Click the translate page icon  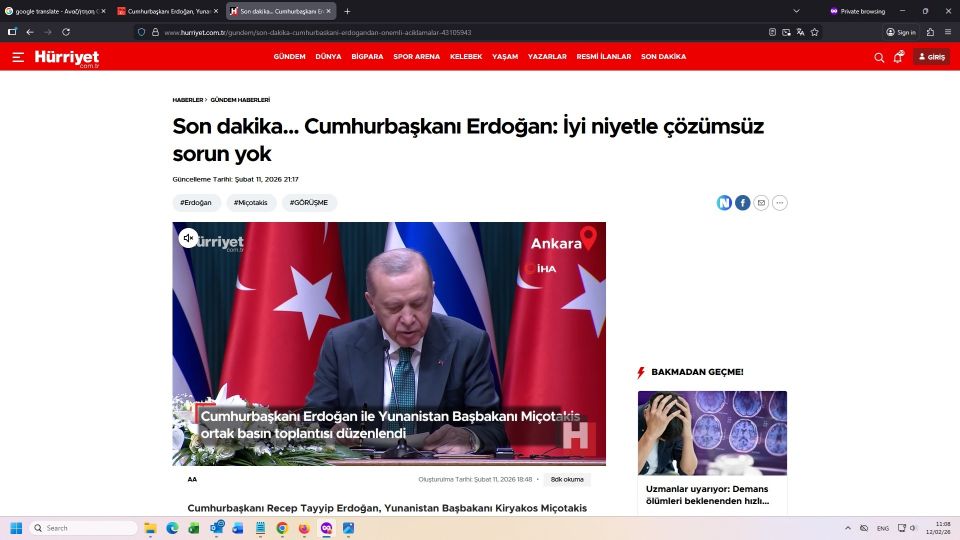(x=800, y=32)
